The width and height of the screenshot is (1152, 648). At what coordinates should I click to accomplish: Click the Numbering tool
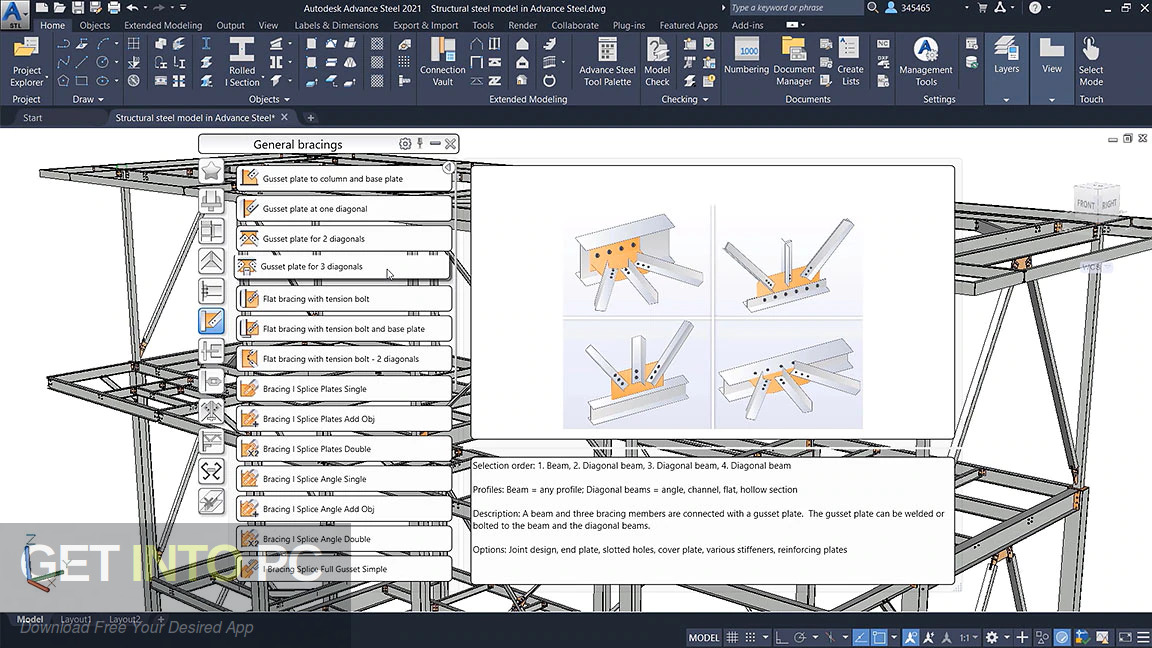[x=746, y=57]
